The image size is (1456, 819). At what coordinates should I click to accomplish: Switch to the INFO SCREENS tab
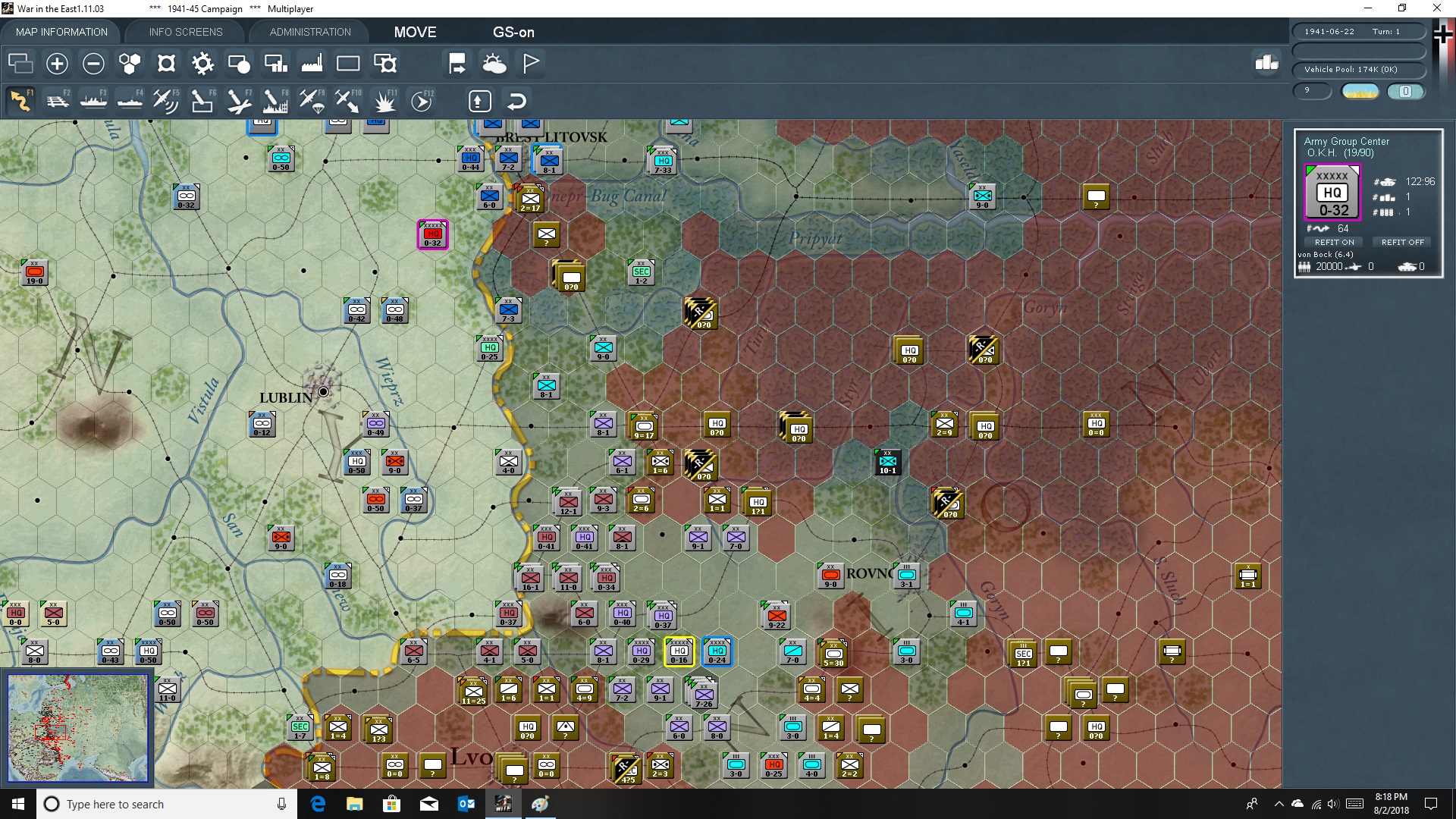pyautogui.click(x=186, y=32)
